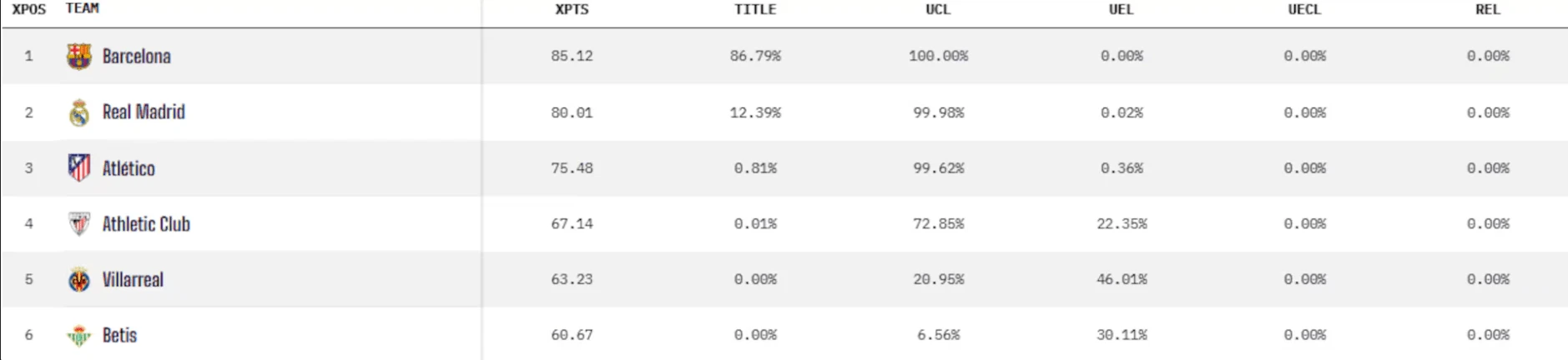Sort by the REL column header
Viewport: 1568px width, 360px height.
[x=1488, y=10]
